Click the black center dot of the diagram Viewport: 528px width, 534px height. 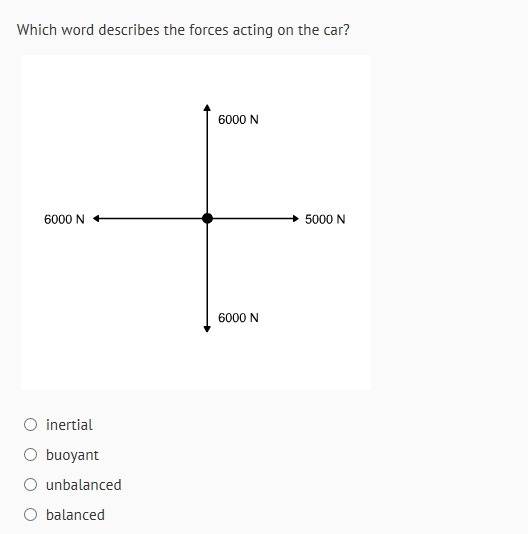(207, 218)
